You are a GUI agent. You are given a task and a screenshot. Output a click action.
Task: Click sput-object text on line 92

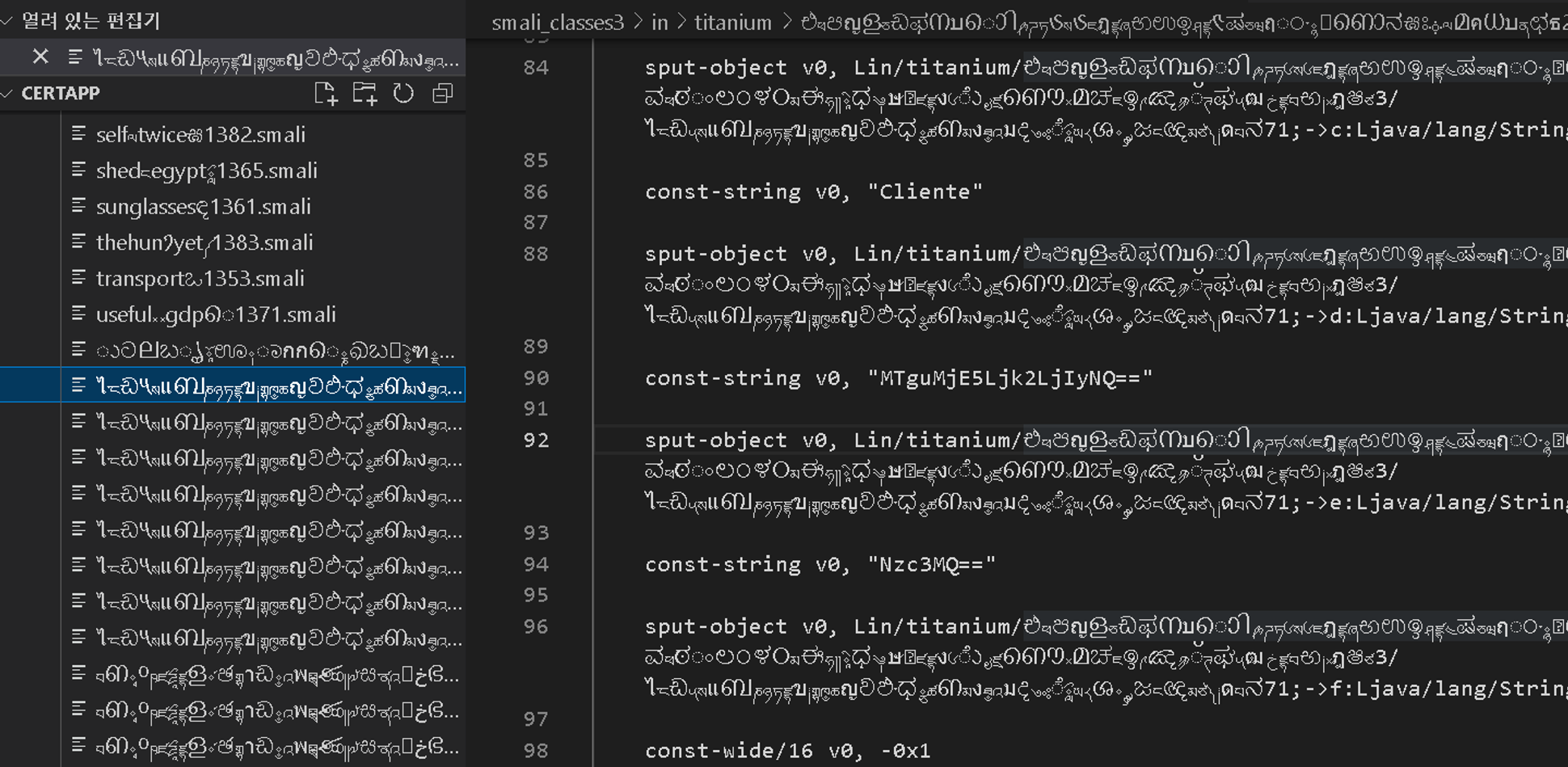[x=715, y=440]
